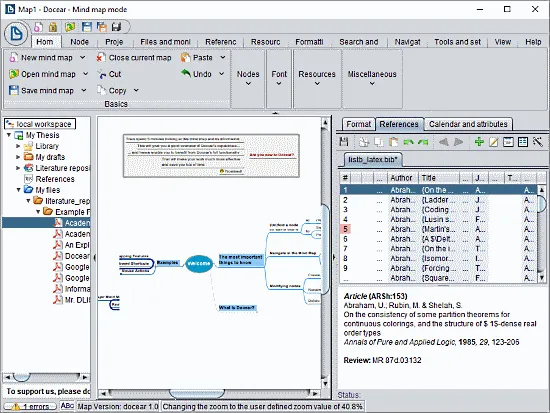This screenshot has width=550, height=413.
Task: Click the ABc spell-check status icon
Action: 67,406
